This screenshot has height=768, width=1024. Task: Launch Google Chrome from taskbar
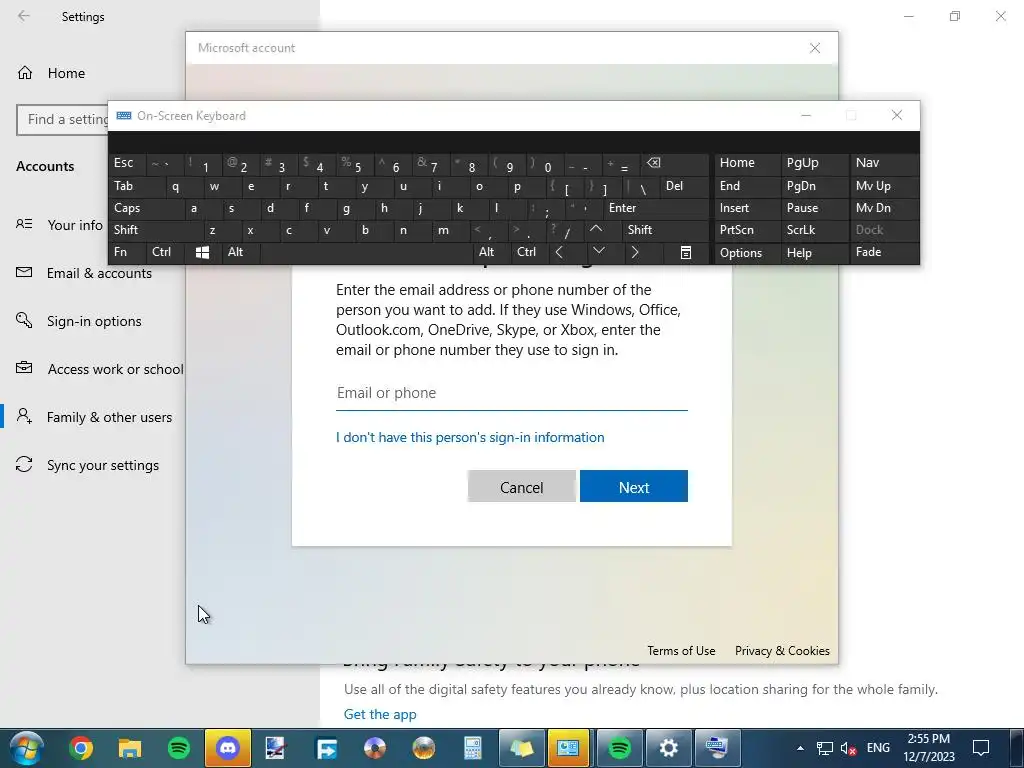(81, 748)
